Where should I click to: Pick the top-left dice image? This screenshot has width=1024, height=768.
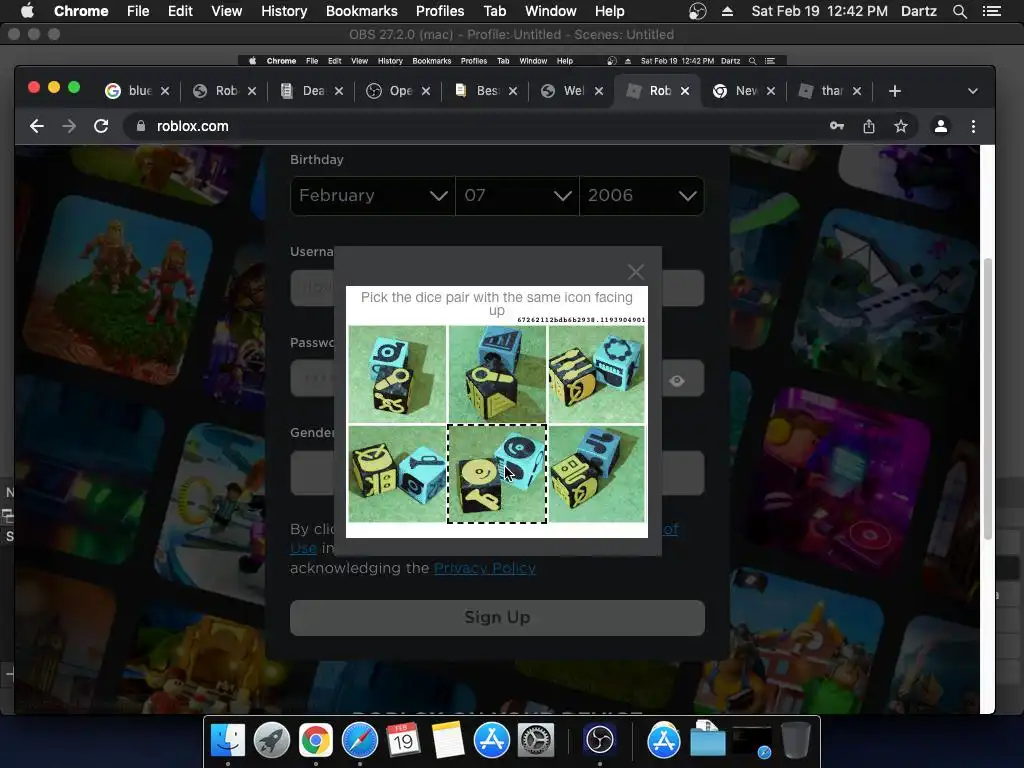point(397,374)
